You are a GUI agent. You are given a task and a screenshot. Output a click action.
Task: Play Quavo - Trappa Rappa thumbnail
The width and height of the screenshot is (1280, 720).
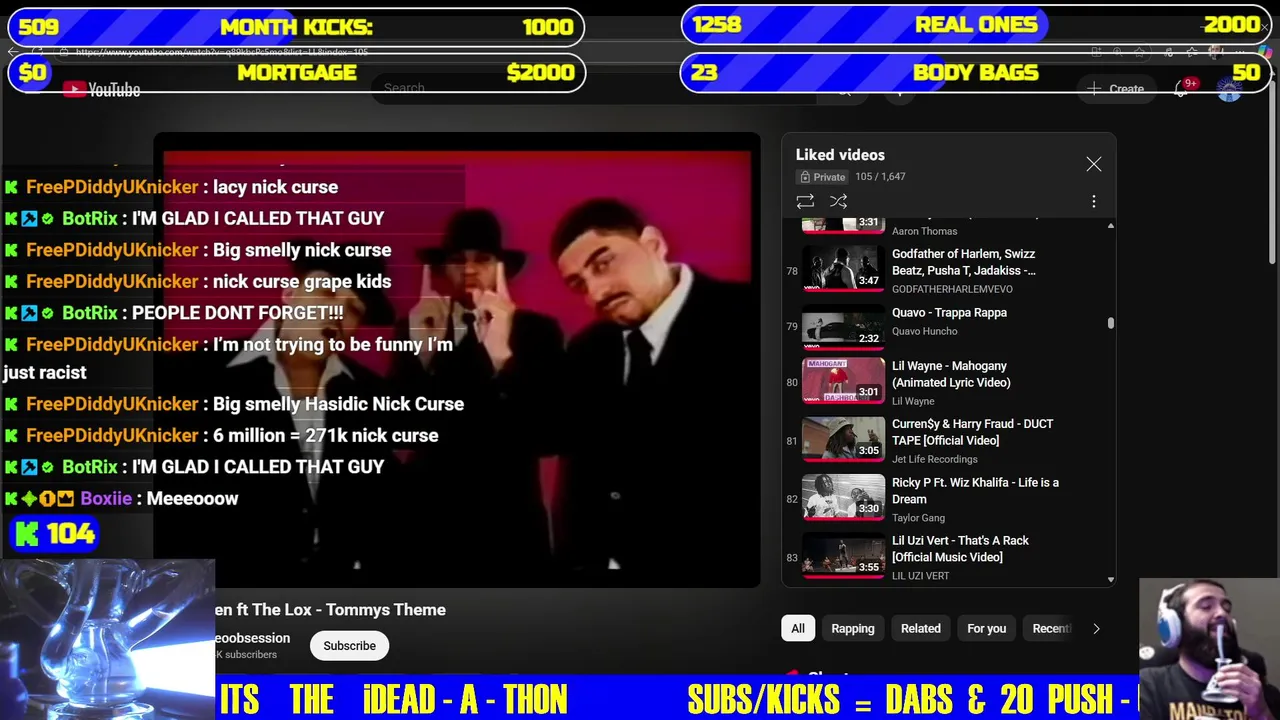(x=843, y=326)
